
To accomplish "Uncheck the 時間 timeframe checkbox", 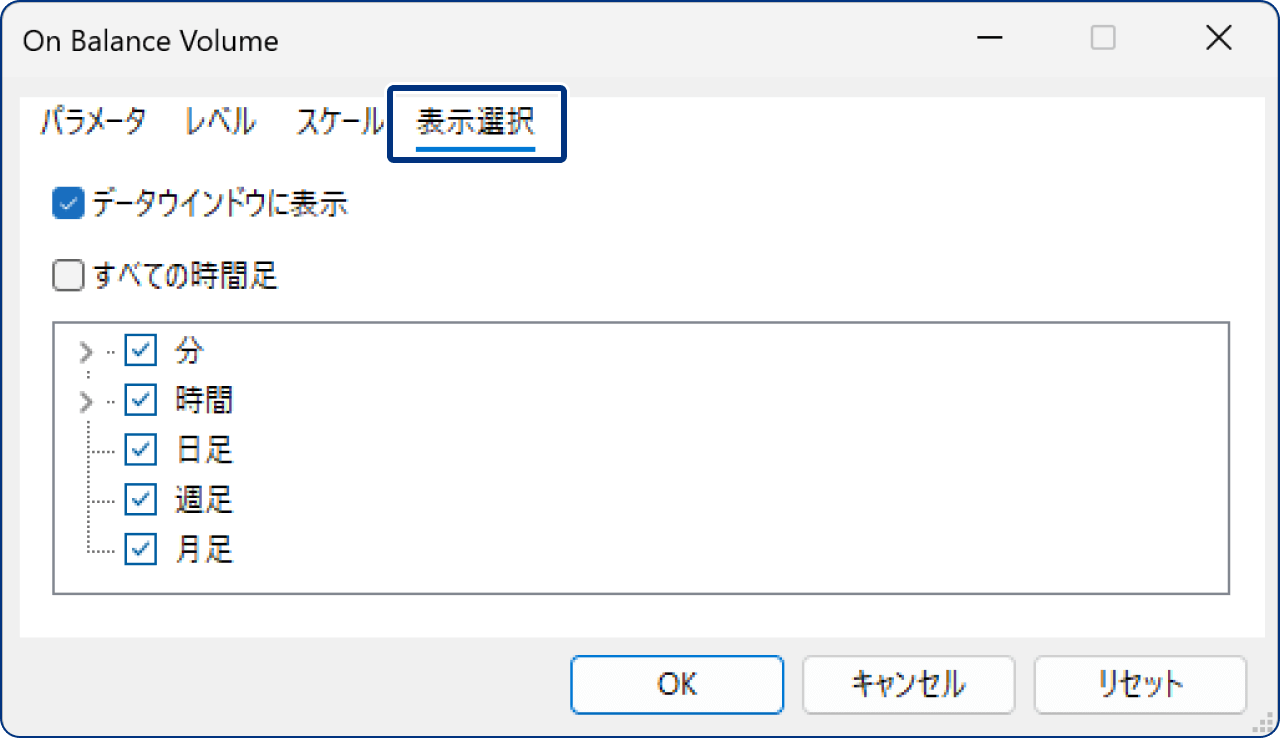I will click(x=140, y=399).
